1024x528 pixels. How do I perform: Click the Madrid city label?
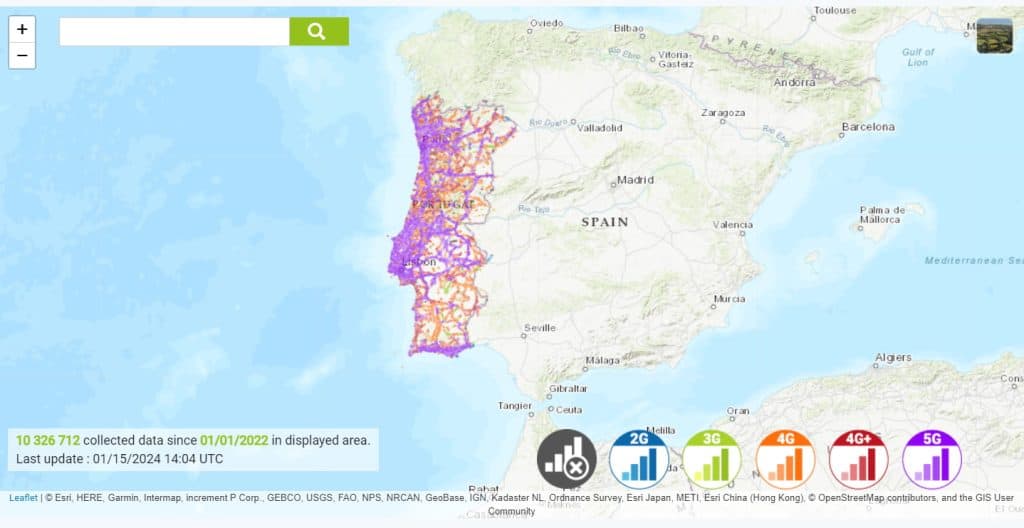(635, 180)
